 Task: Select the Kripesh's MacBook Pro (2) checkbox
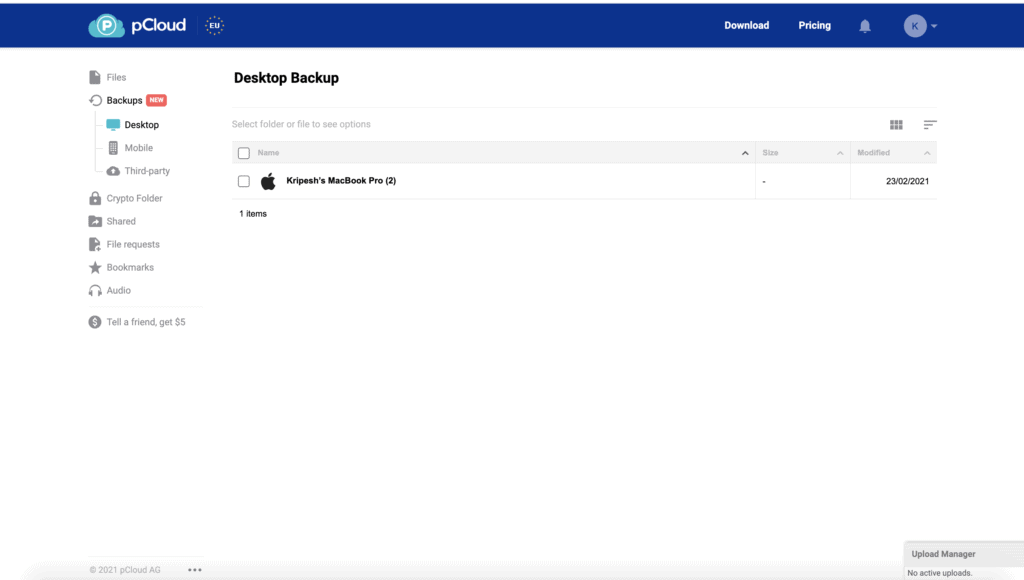[x=243, y=181]
